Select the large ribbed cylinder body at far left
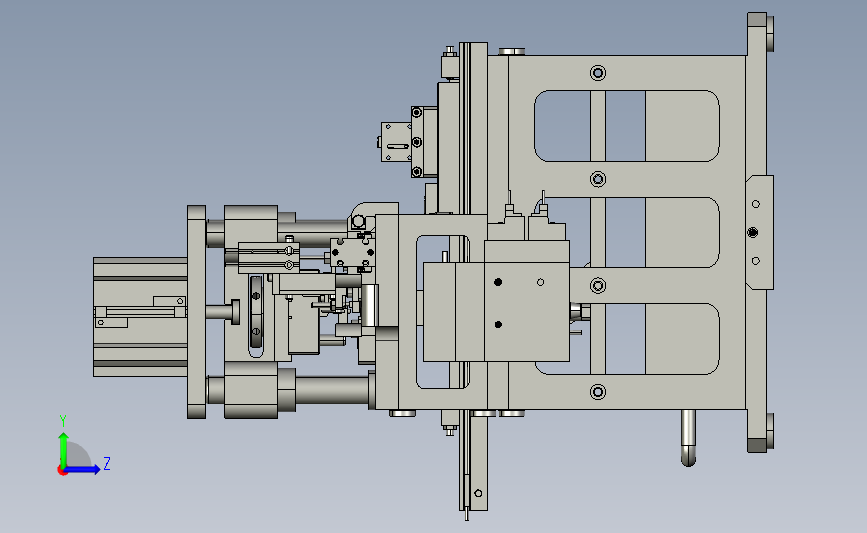Screen dimensions: 867x533 point(140,317)
